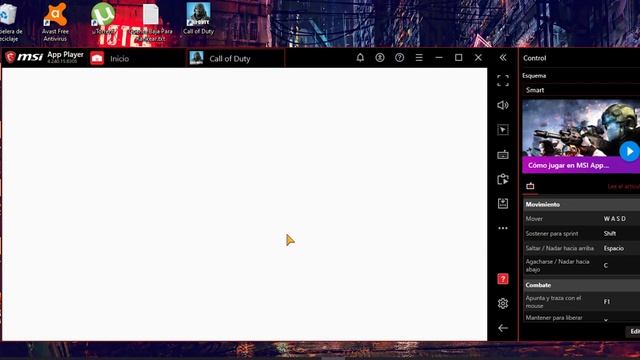Click the Espacio key binding value
640x360 pixels.
(x=613, y=248)
